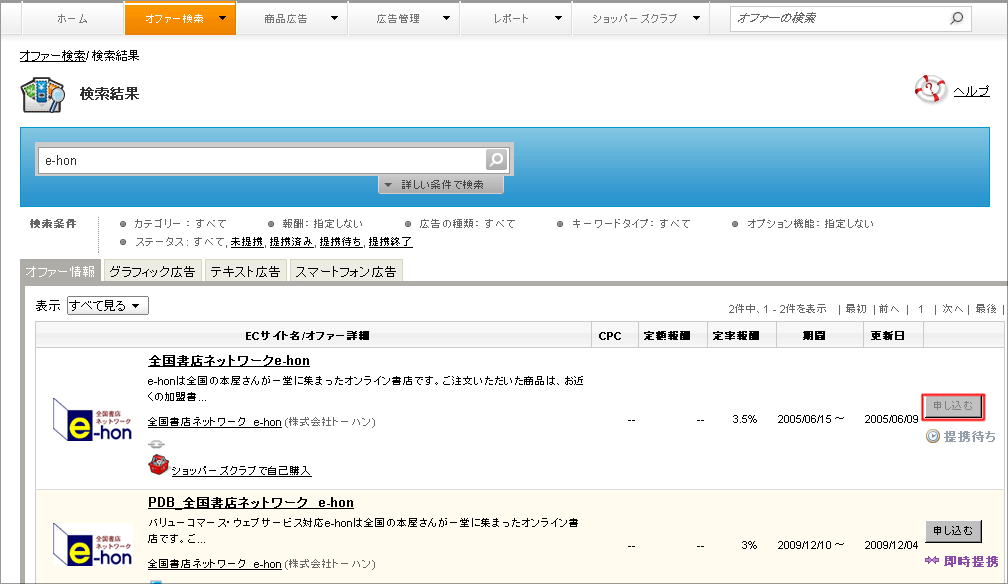The width and height of the screenshot is (1008, 584).
Task: Expand the レポート dropdown arrow
Action: pyautogui.click(x=559, y=18)
